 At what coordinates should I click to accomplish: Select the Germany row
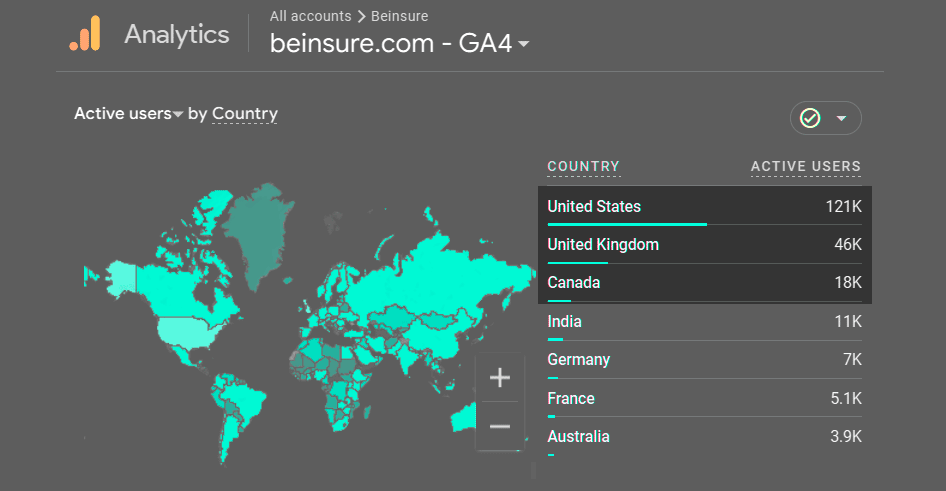[x=705, y=360]
